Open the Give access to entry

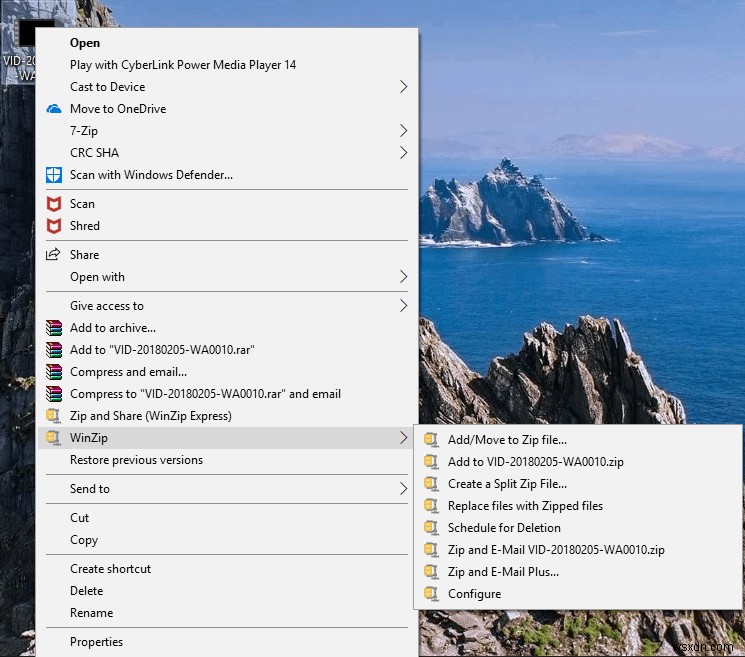click(x=227, y=305)
